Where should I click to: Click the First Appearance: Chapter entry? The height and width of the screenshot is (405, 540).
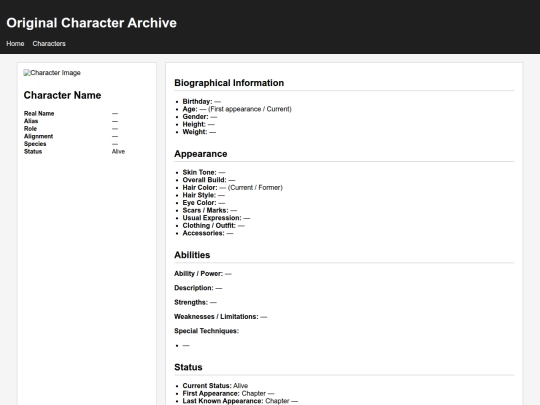(228, 393)
